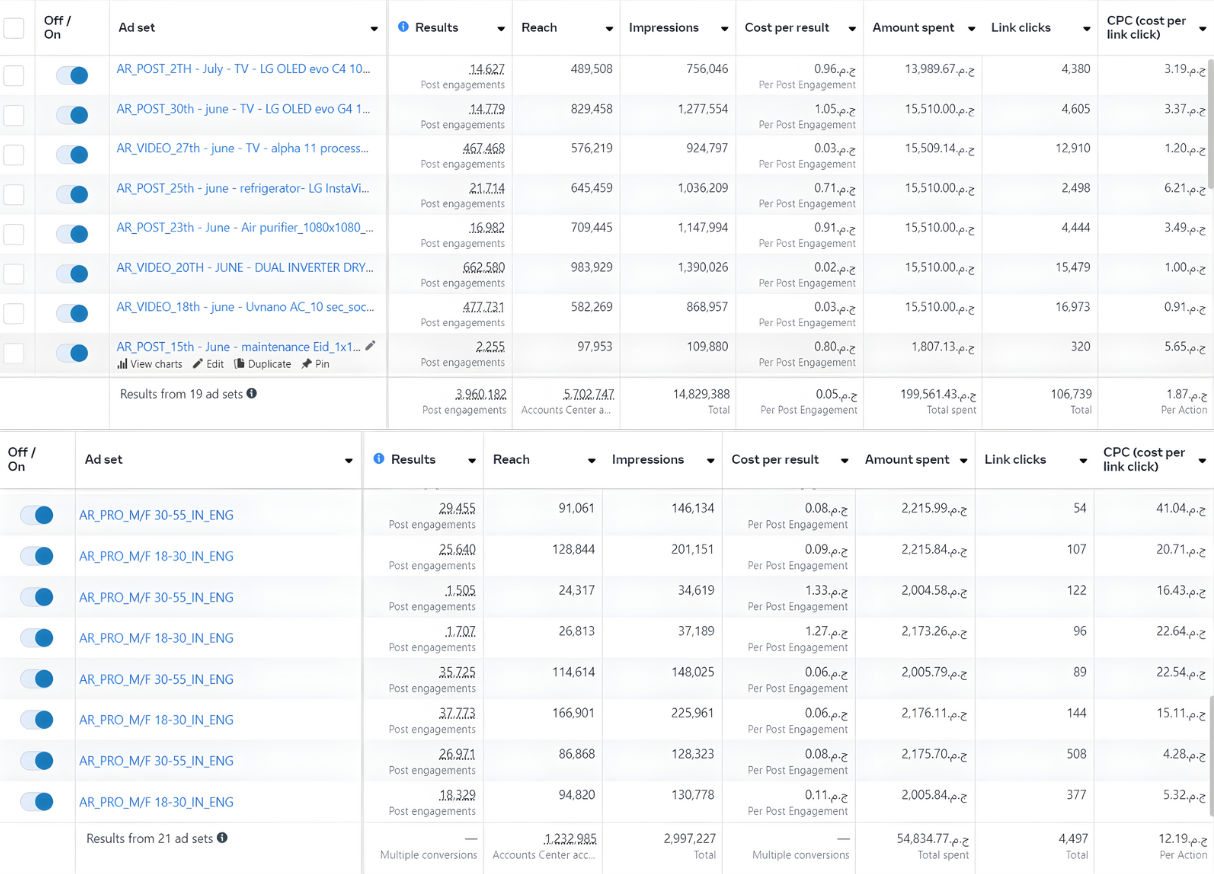
Task: Click info icon beside Results header in lower table
Action: click(x=379, y=459)
